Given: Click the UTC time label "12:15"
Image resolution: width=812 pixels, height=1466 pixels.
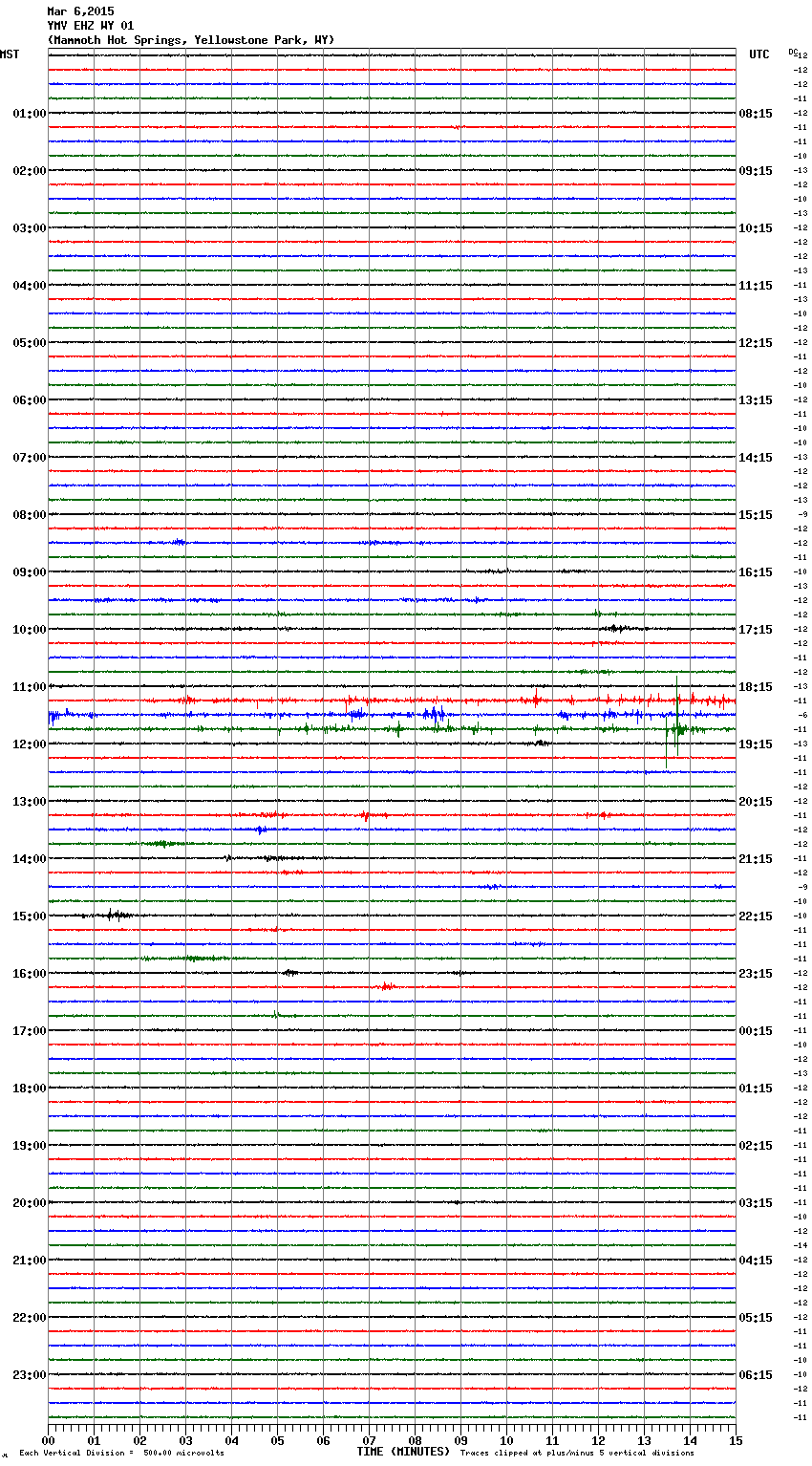Looking at the screenshot, I should click(756, 343).
